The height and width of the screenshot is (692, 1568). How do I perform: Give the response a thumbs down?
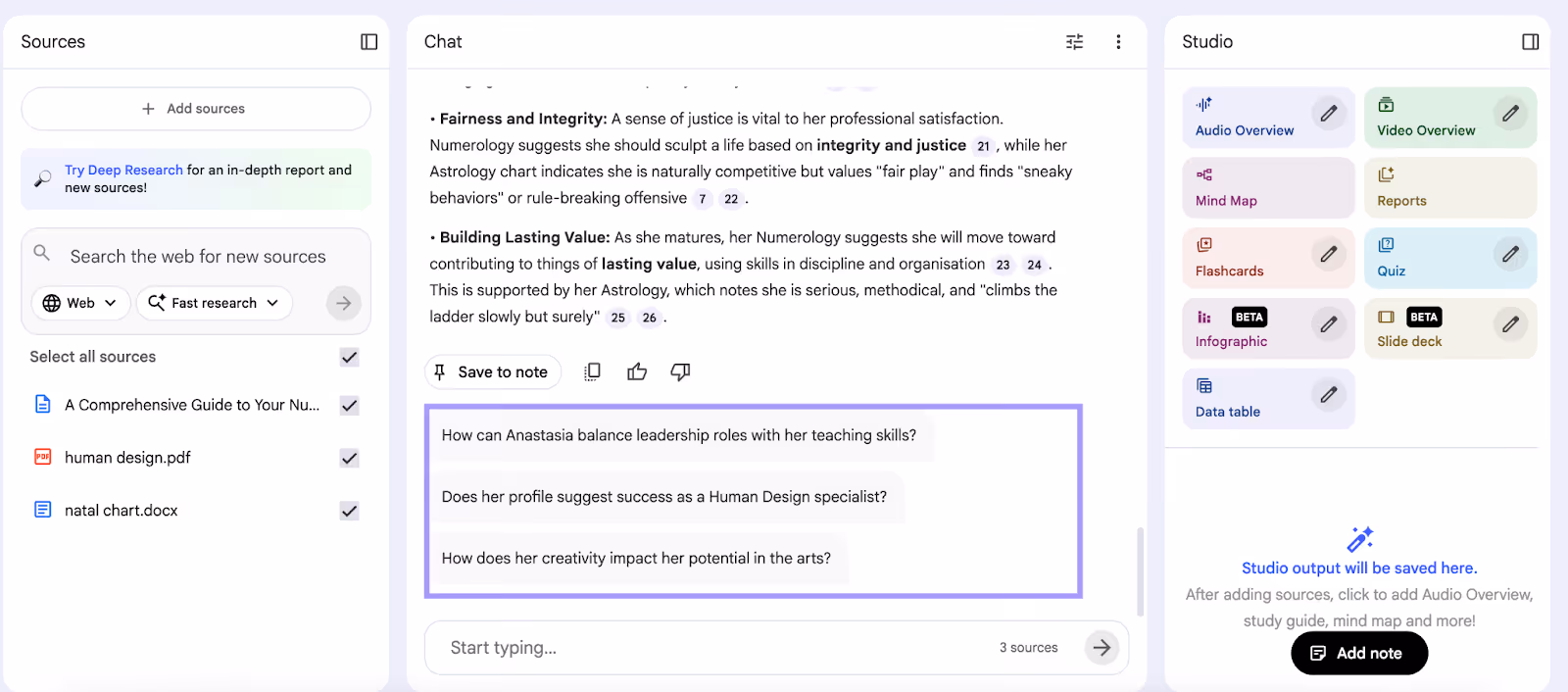click(x=680, y=371)
